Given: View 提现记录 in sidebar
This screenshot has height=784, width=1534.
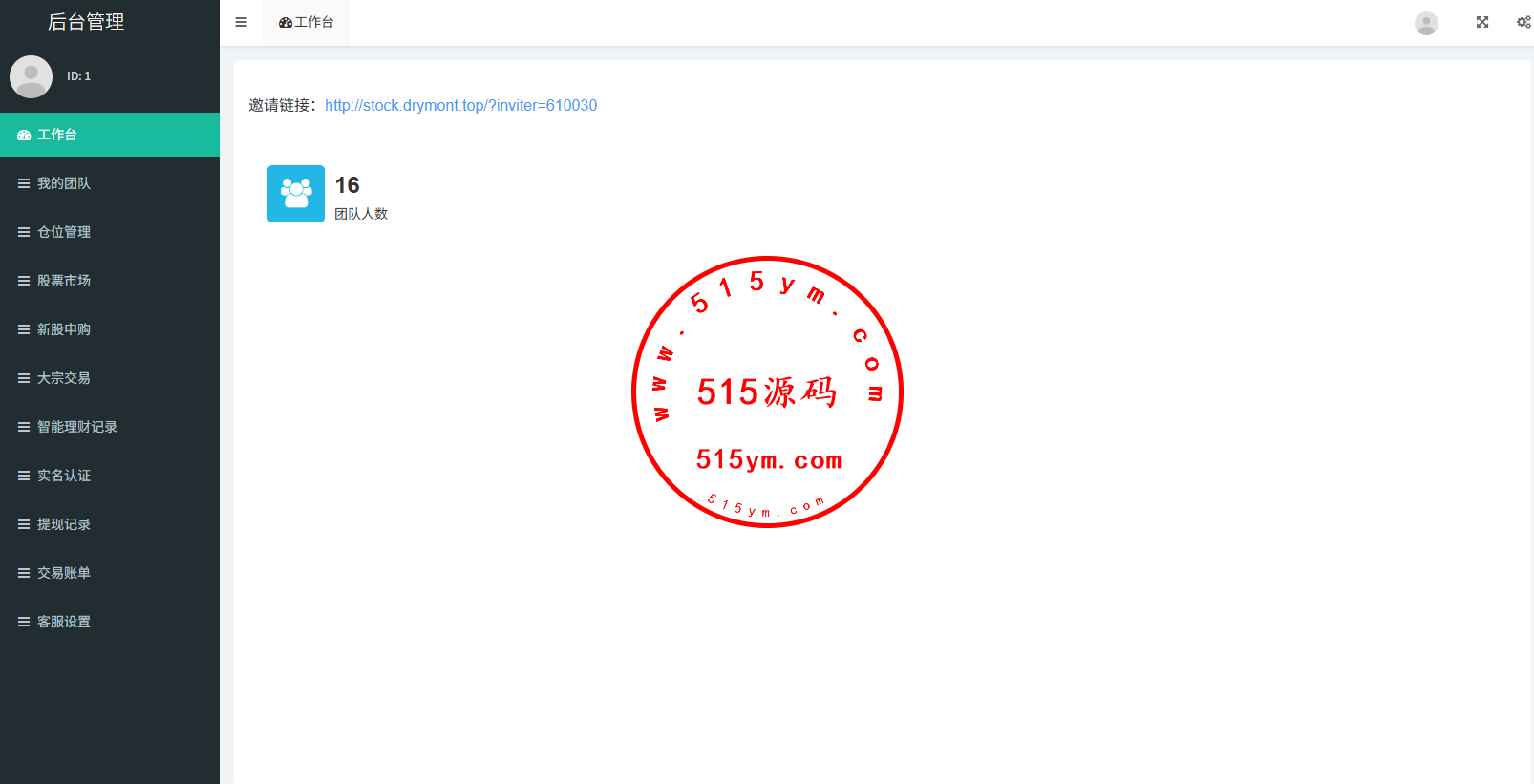Looking at the screenshot, I should click(64, 524).
